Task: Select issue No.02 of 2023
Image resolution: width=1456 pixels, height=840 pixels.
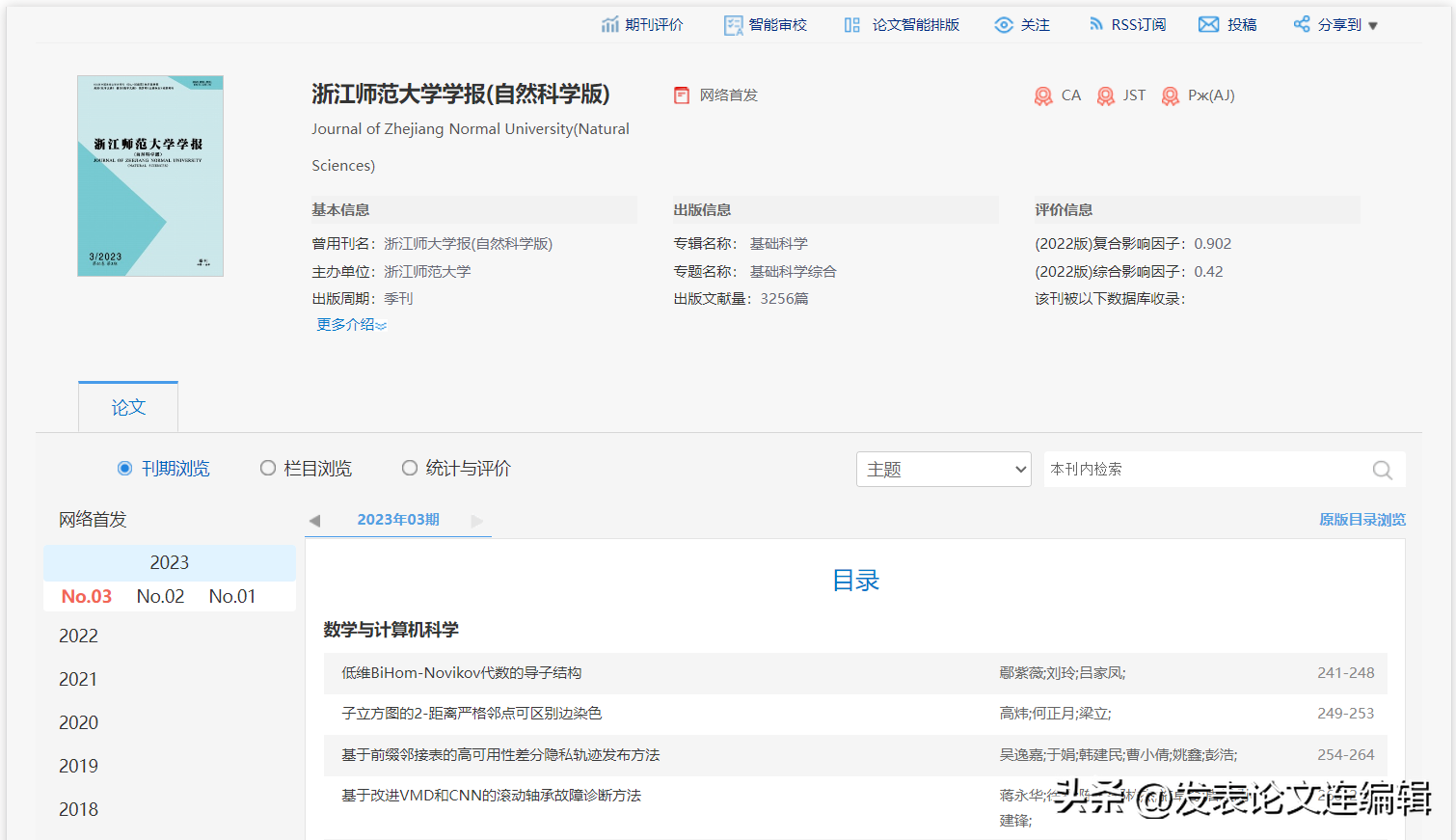Action: [160, 596]
